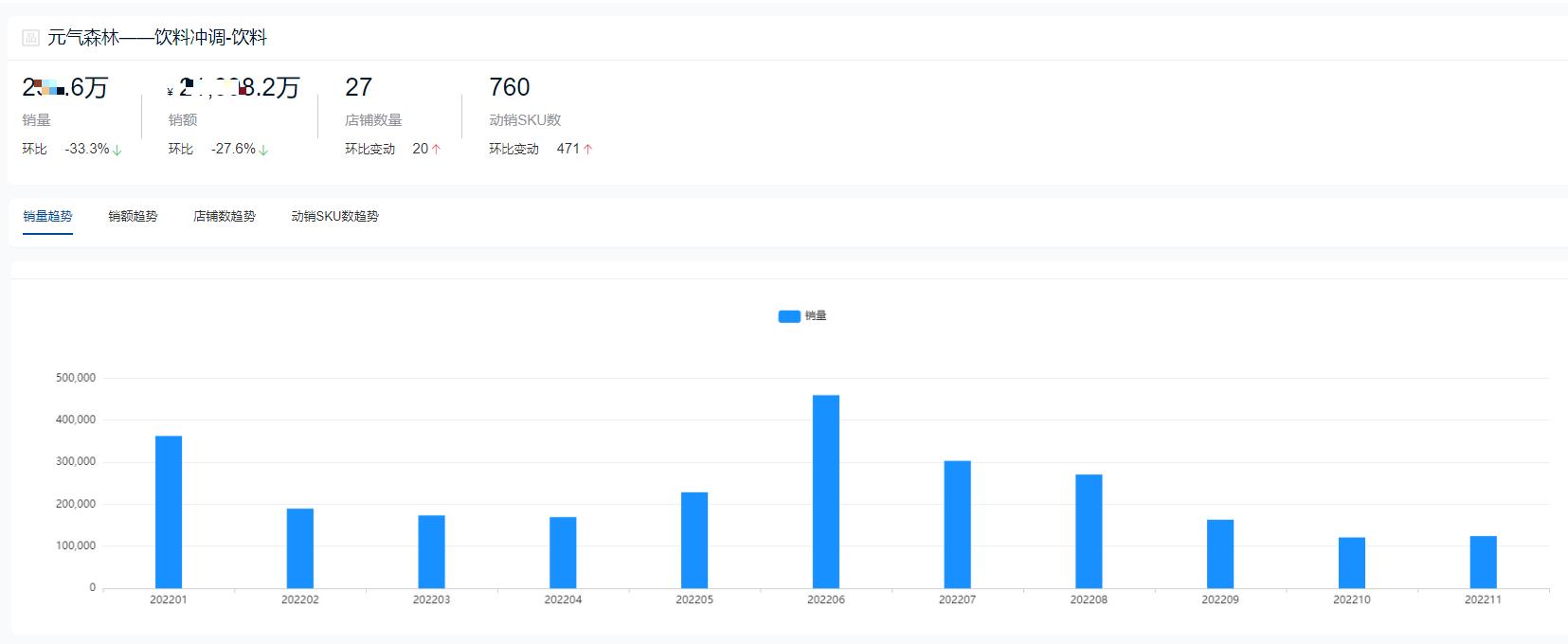
Task: Click the 动销SKU数 value 760
Action: (509, 87)
